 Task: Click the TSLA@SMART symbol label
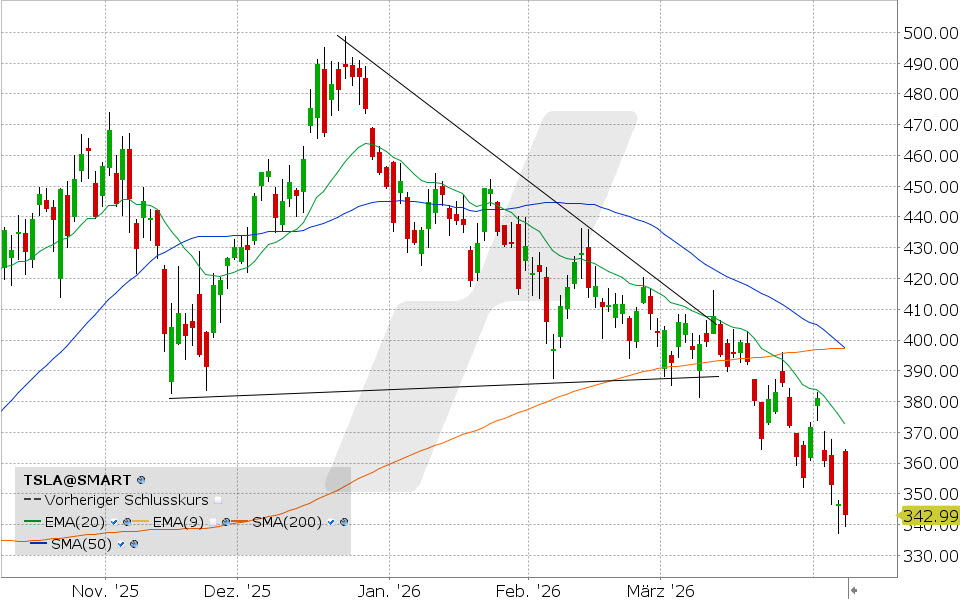pos(77,480)
